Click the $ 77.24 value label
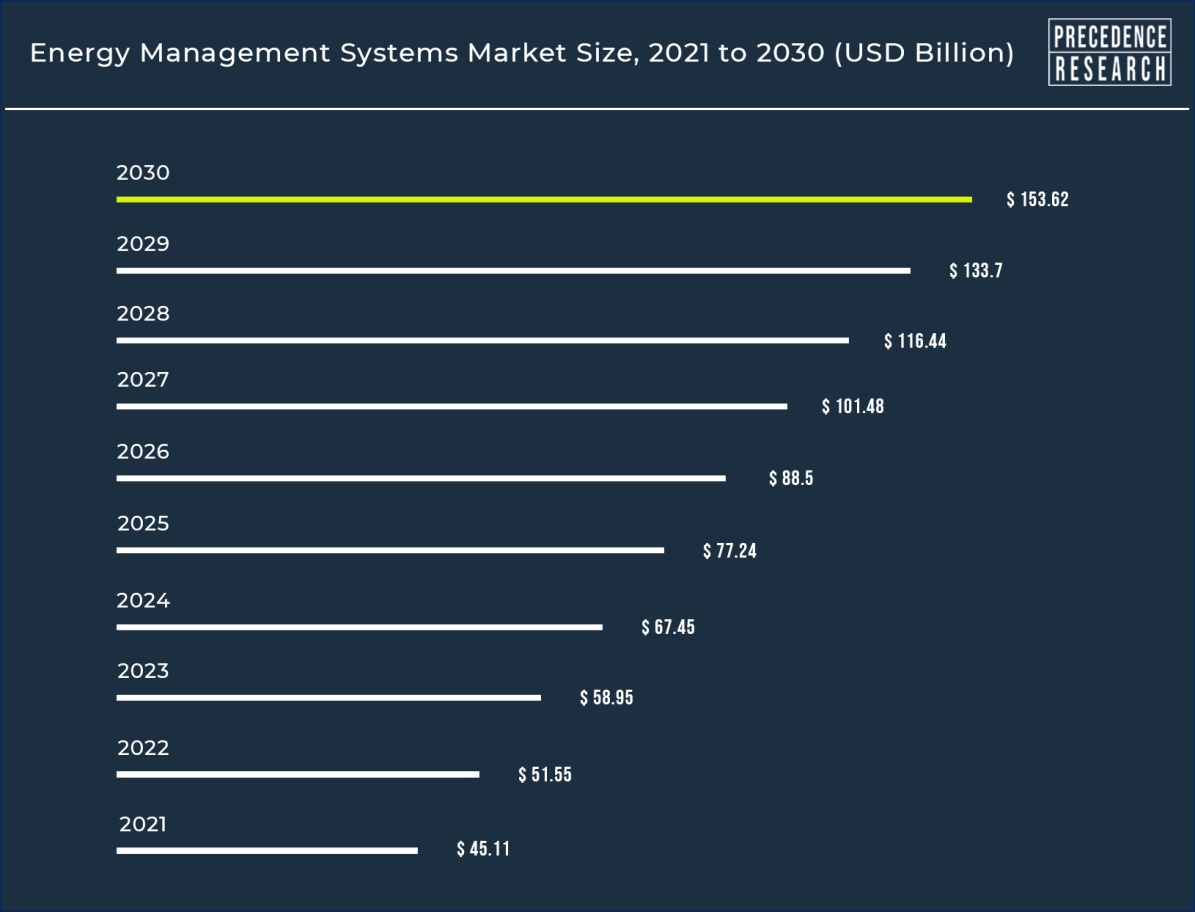1195x912 pixels. (x=730, y=551)
